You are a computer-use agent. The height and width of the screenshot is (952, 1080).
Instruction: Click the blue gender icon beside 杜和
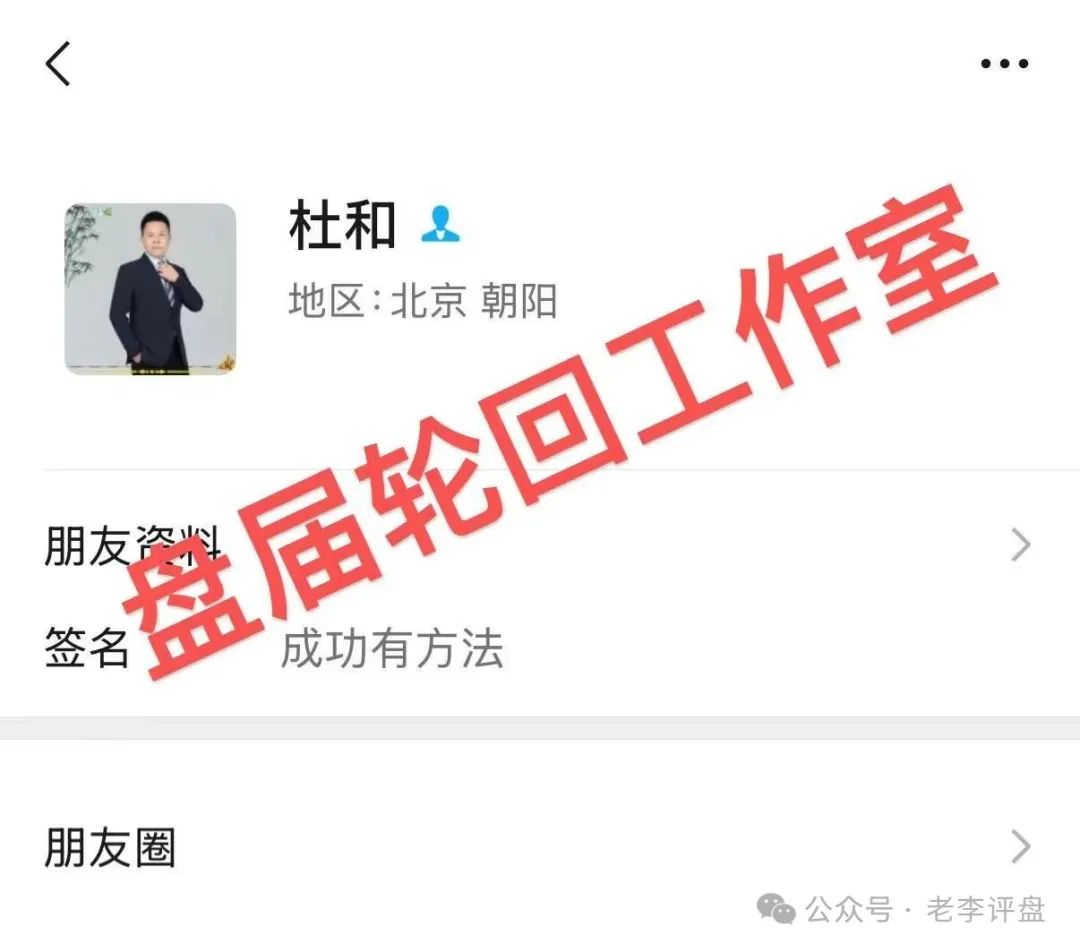coord(441,225)
